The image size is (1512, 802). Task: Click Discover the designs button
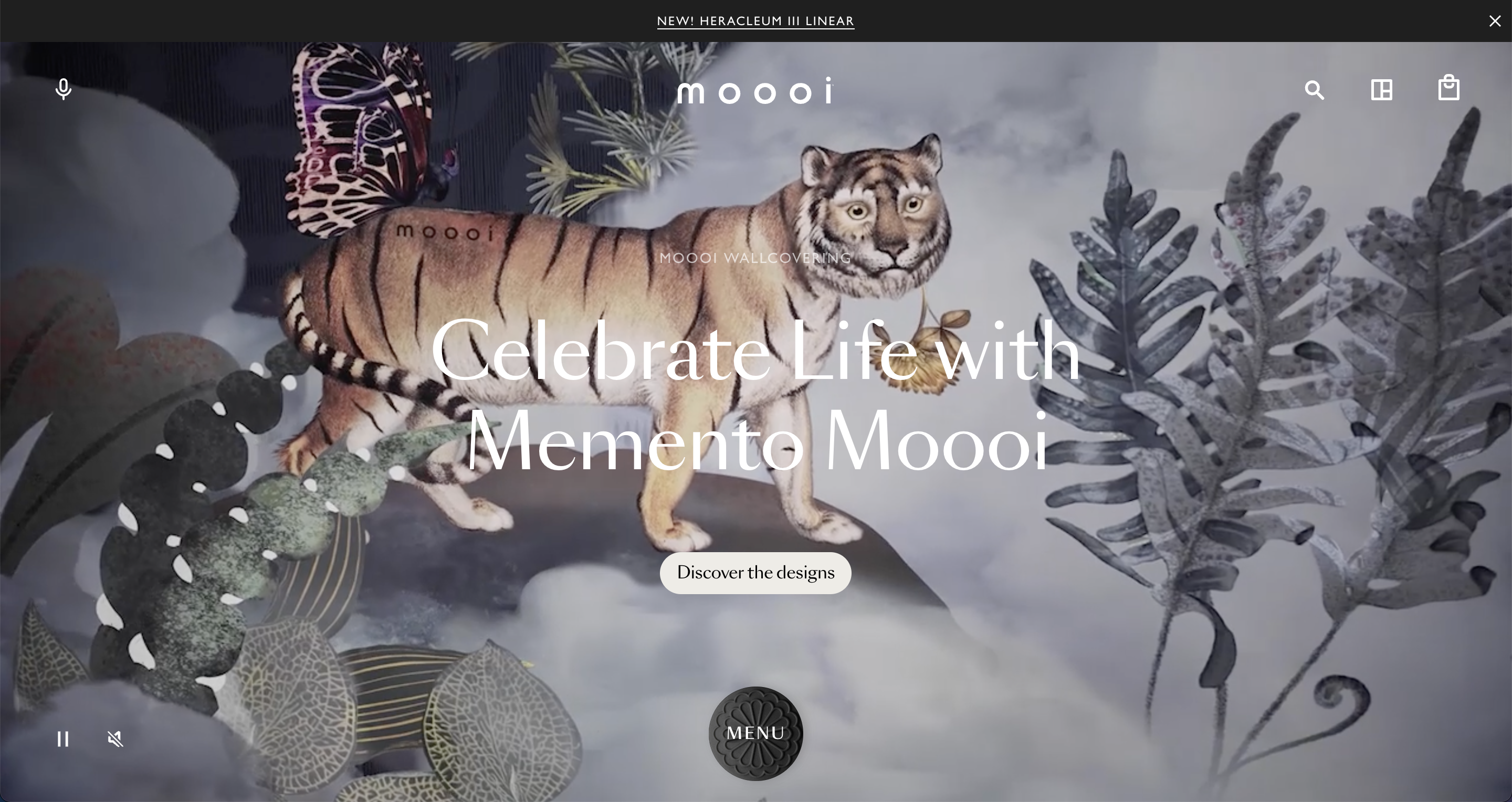(755, 573)
